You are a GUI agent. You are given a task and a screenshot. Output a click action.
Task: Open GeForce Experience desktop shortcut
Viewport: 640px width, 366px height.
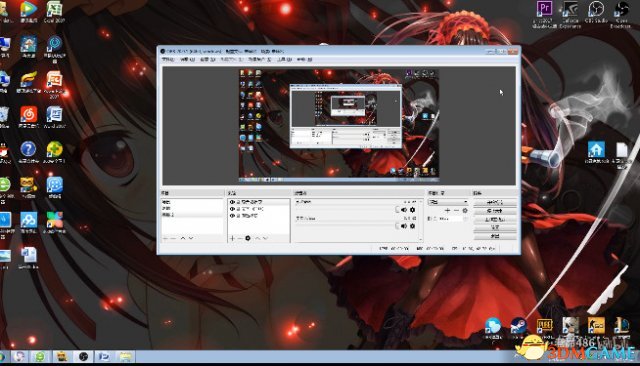click(570, 13)
